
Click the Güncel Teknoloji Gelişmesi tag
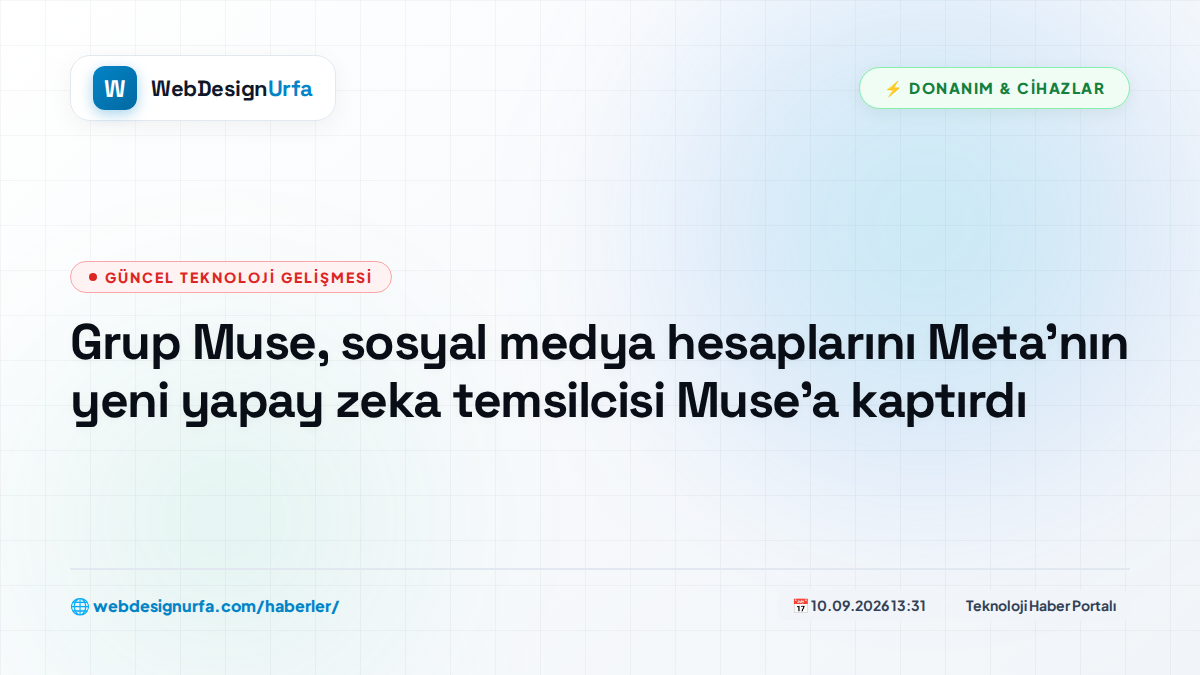(x=231, y=277)
